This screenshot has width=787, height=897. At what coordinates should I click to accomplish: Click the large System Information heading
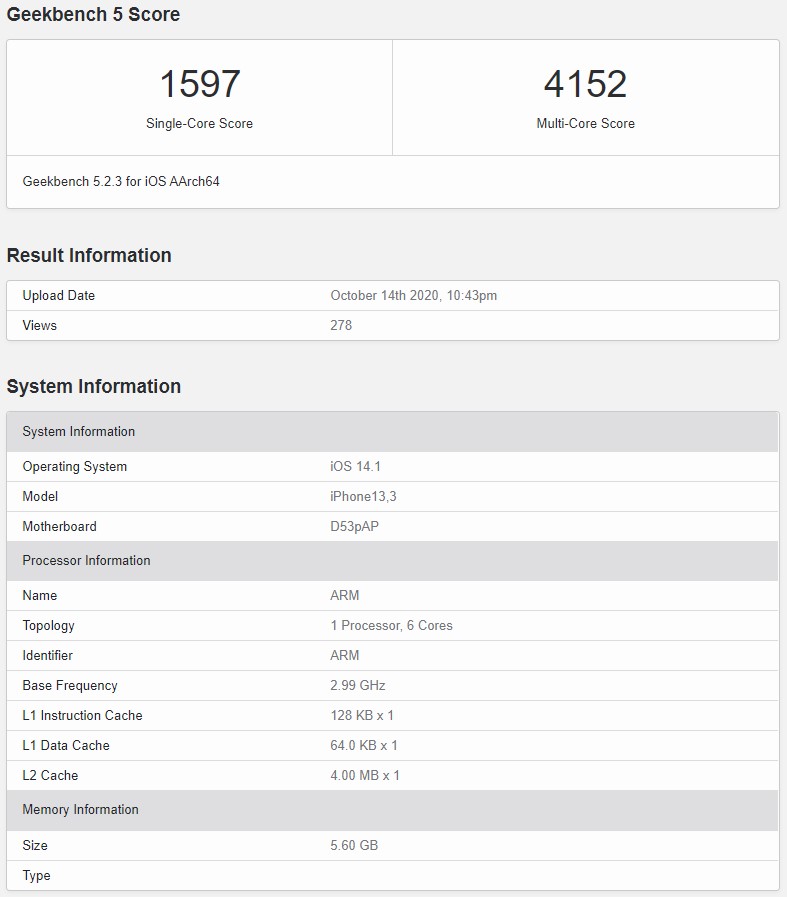pyautogui.click(x=93, y=386)
